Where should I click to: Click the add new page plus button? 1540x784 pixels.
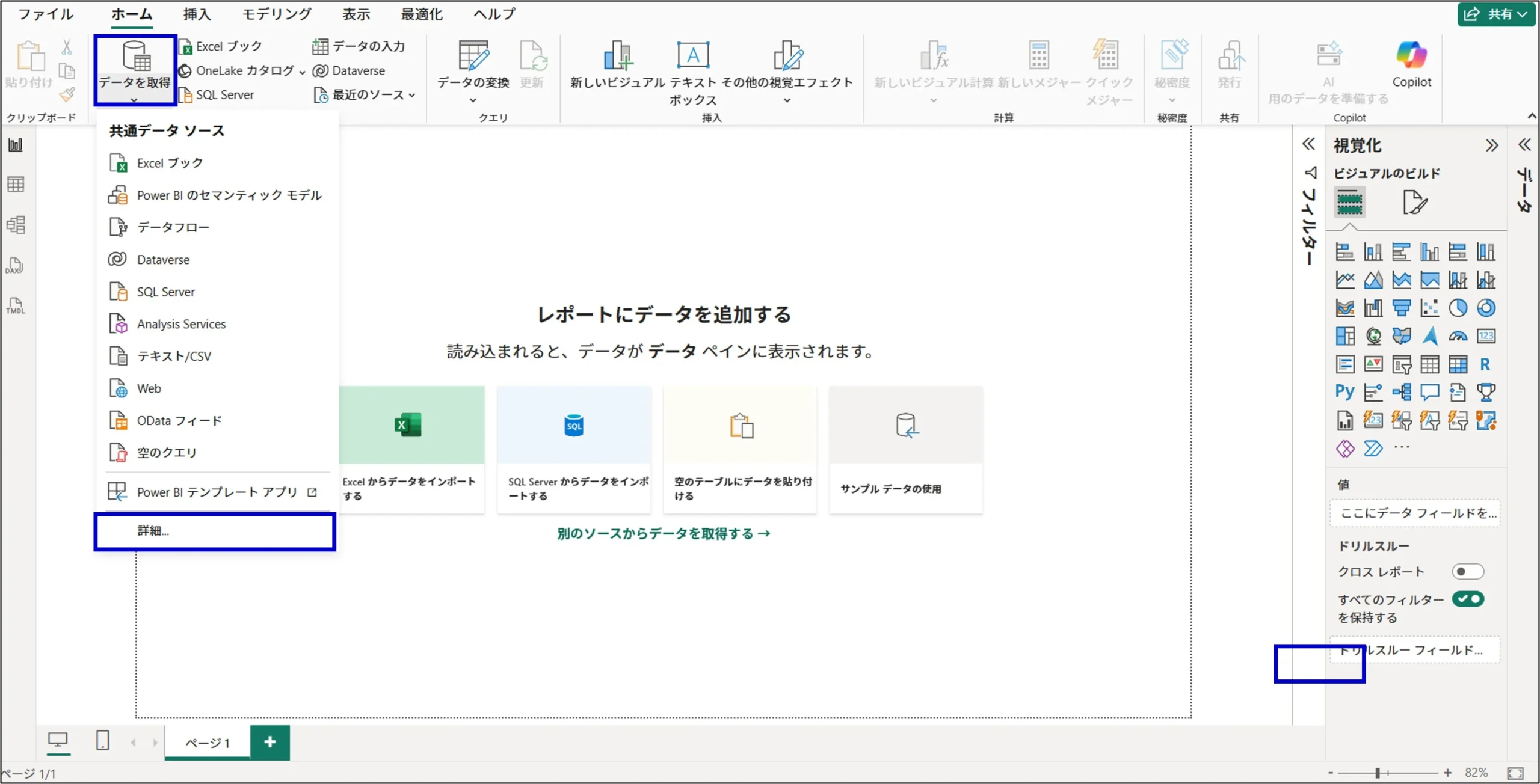point(269,742)
